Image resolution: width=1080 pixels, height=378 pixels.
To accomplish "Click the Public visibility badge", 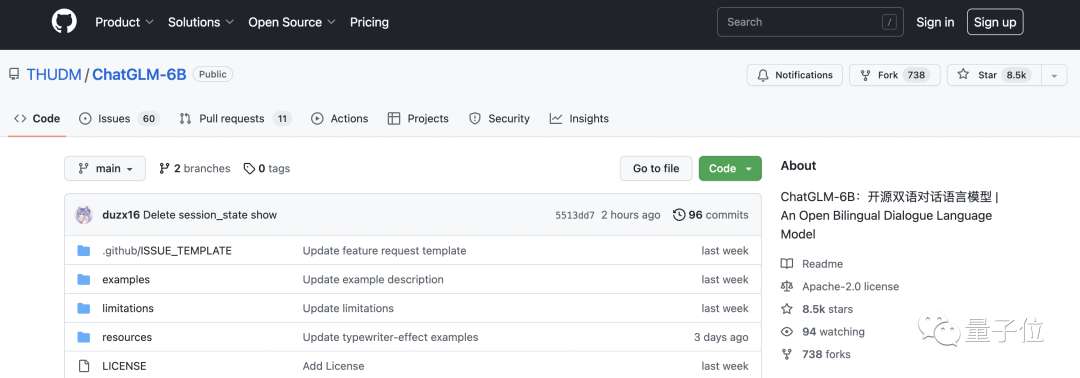I will coord(213,74).
